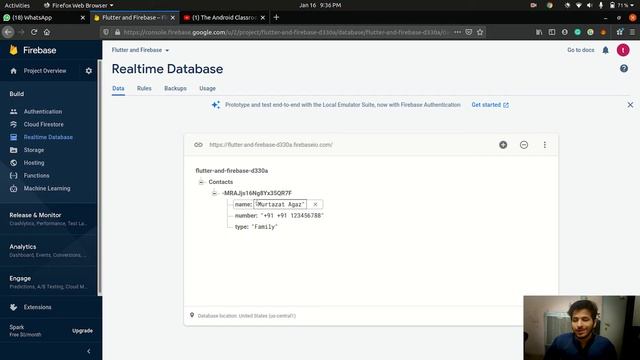
Task: Open Storage section
Action: coord(33,150)
